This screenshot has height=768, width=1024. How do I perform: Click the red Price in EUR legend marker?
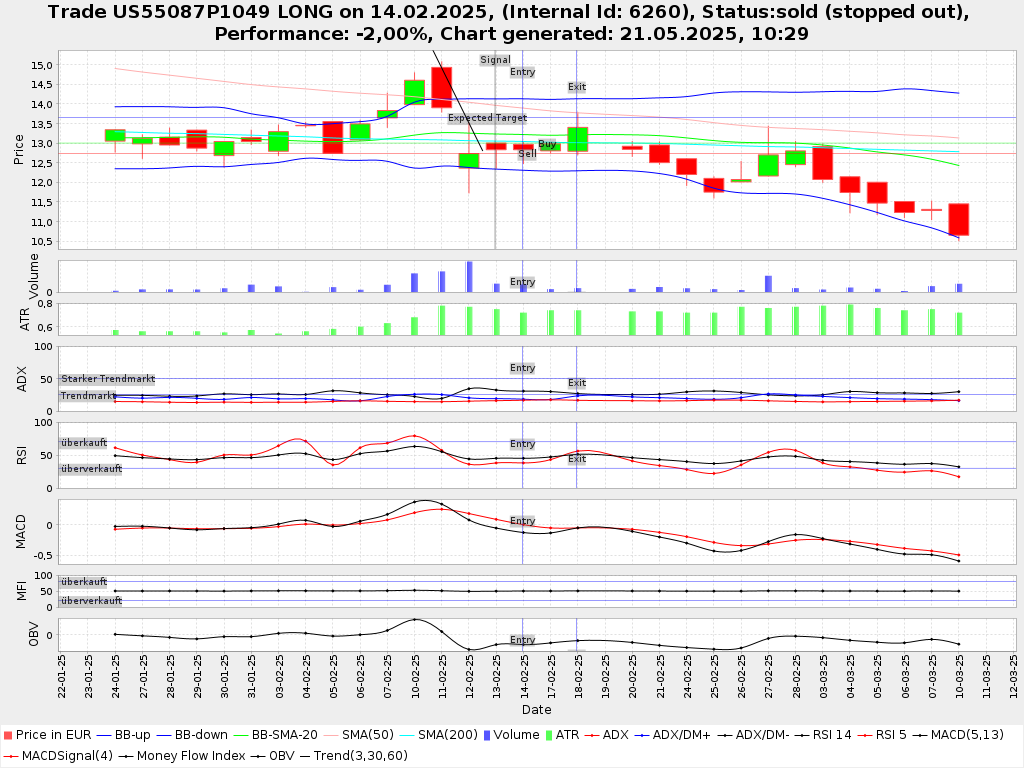pos(8,735)
